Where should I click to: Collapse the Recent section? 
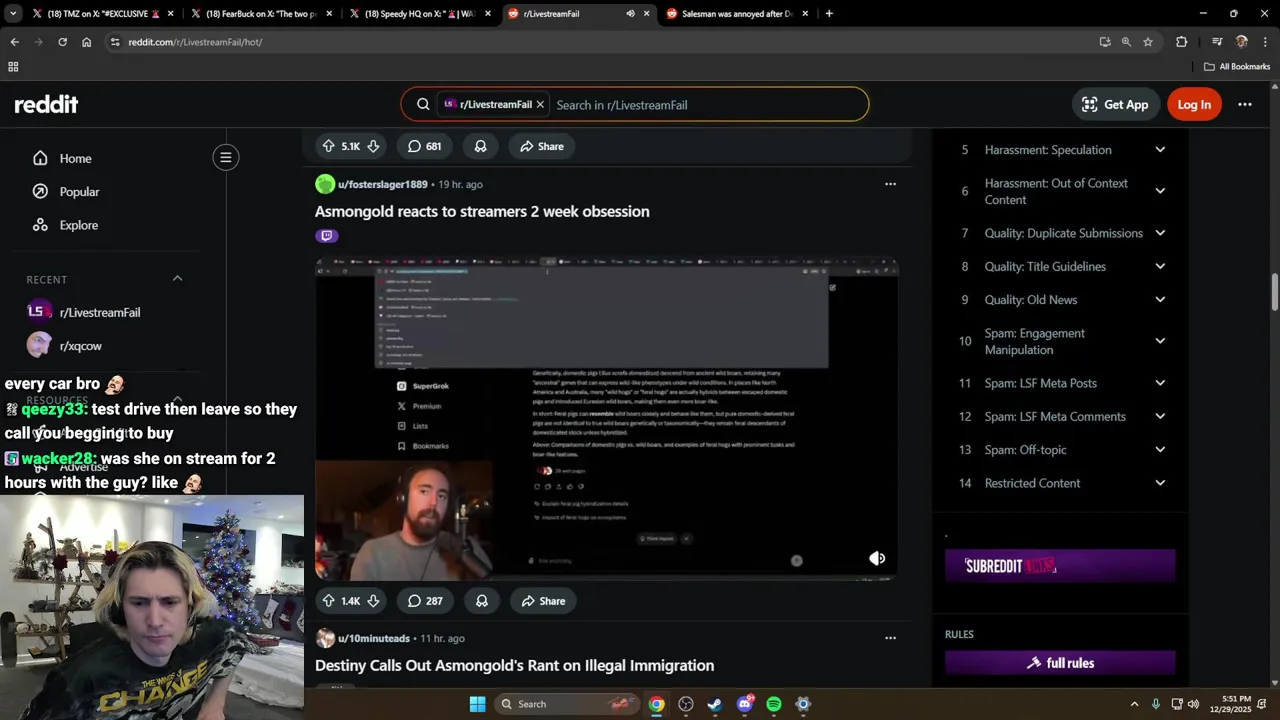click(177, 279)
